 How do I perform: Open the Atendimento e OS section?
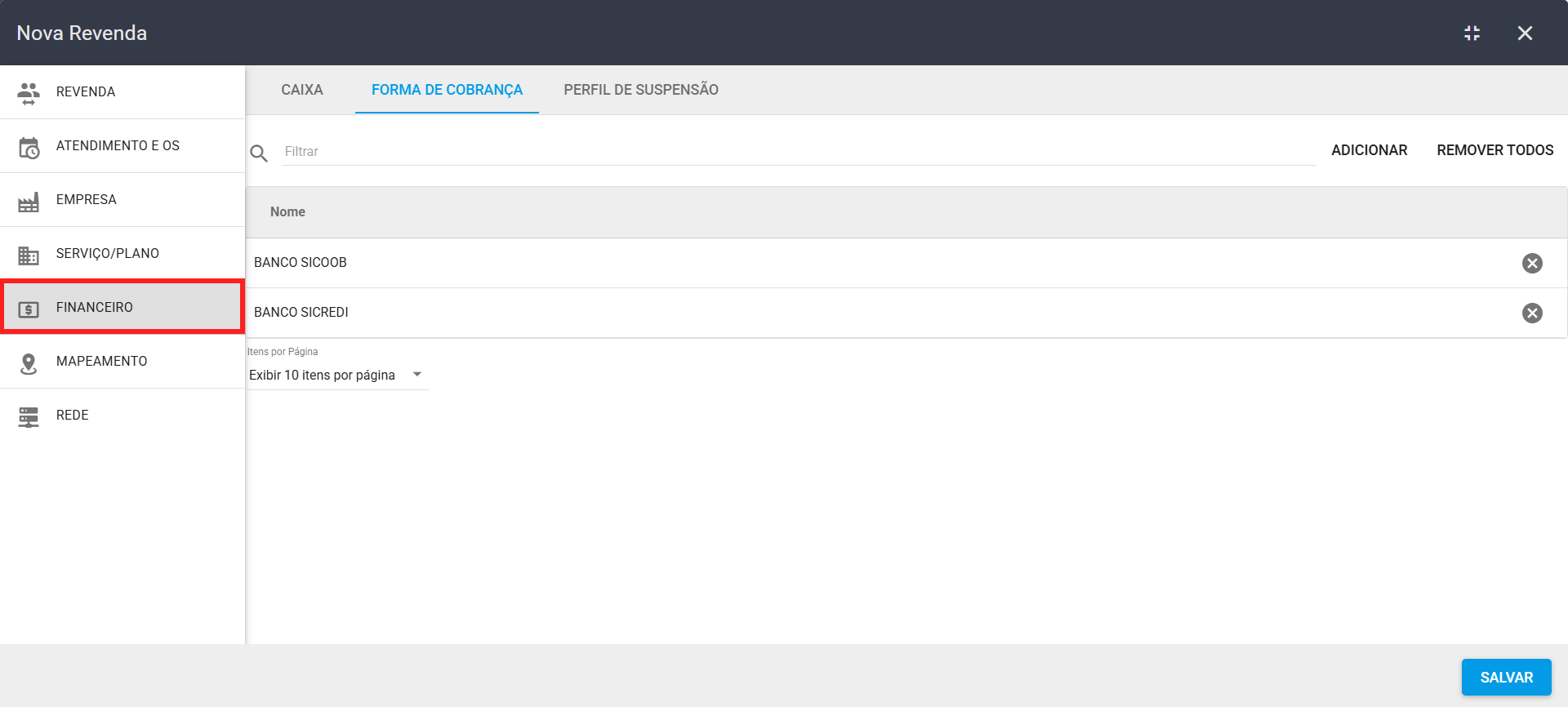[x=122, y=146]
